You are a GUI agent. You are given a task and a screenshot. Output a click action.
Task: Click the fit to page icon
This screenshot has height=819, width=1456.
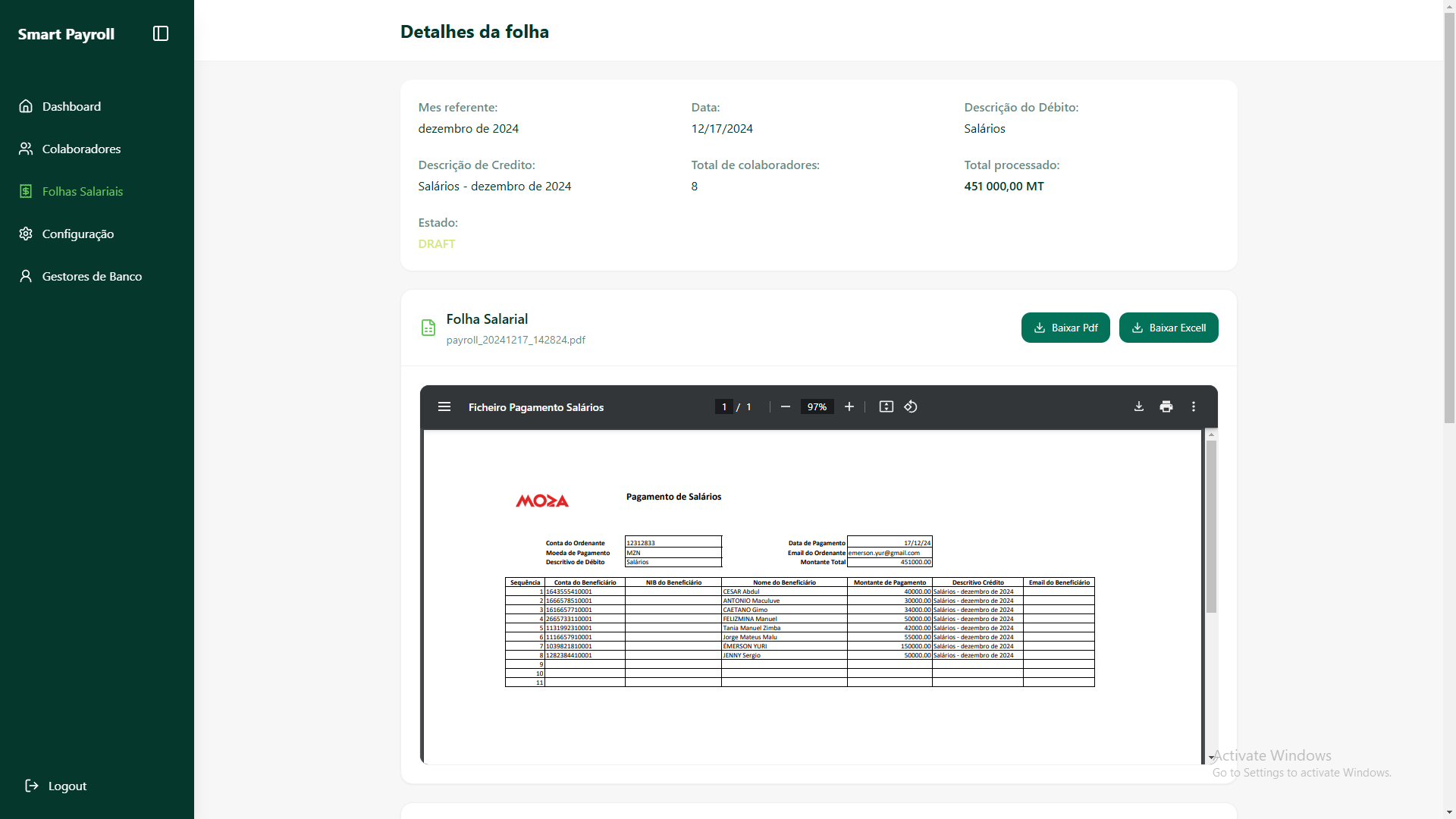(x=886, y=407)
